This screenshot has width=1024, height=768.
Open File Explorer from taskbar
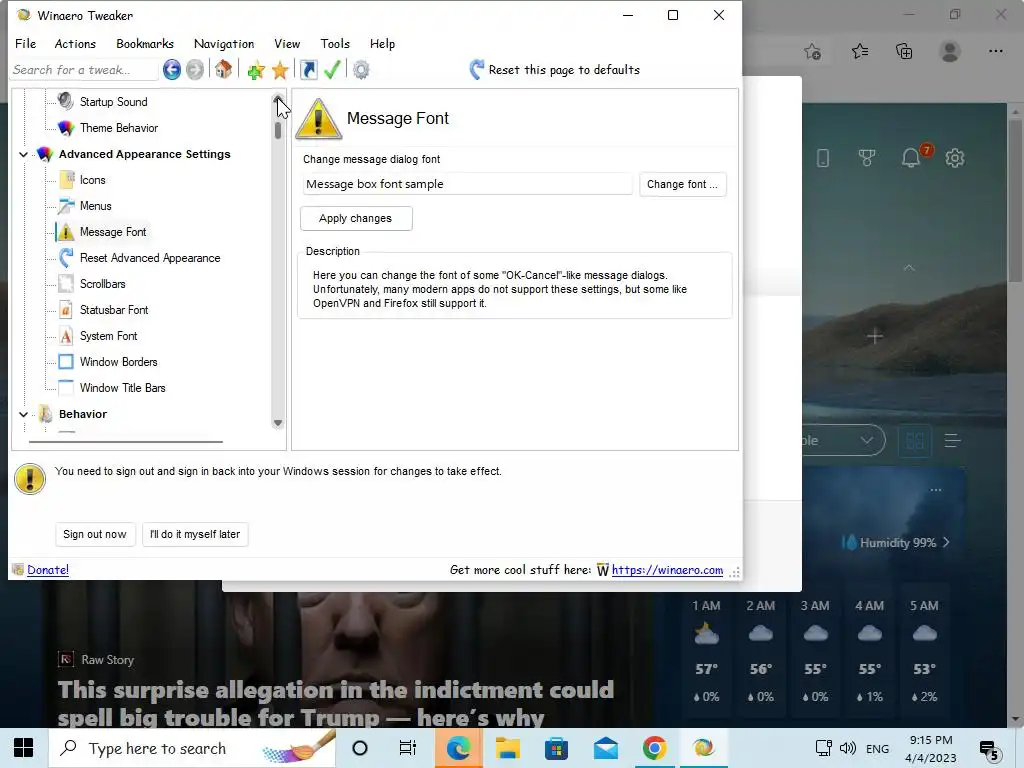507,748
